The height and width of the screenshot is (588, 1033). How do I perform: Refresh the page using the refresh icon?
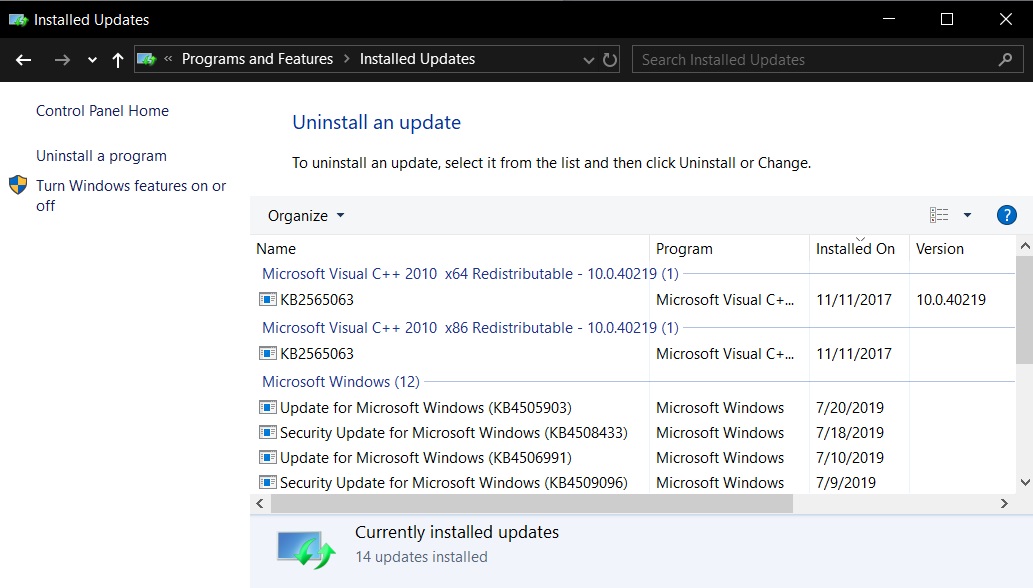tap(611, 59)
